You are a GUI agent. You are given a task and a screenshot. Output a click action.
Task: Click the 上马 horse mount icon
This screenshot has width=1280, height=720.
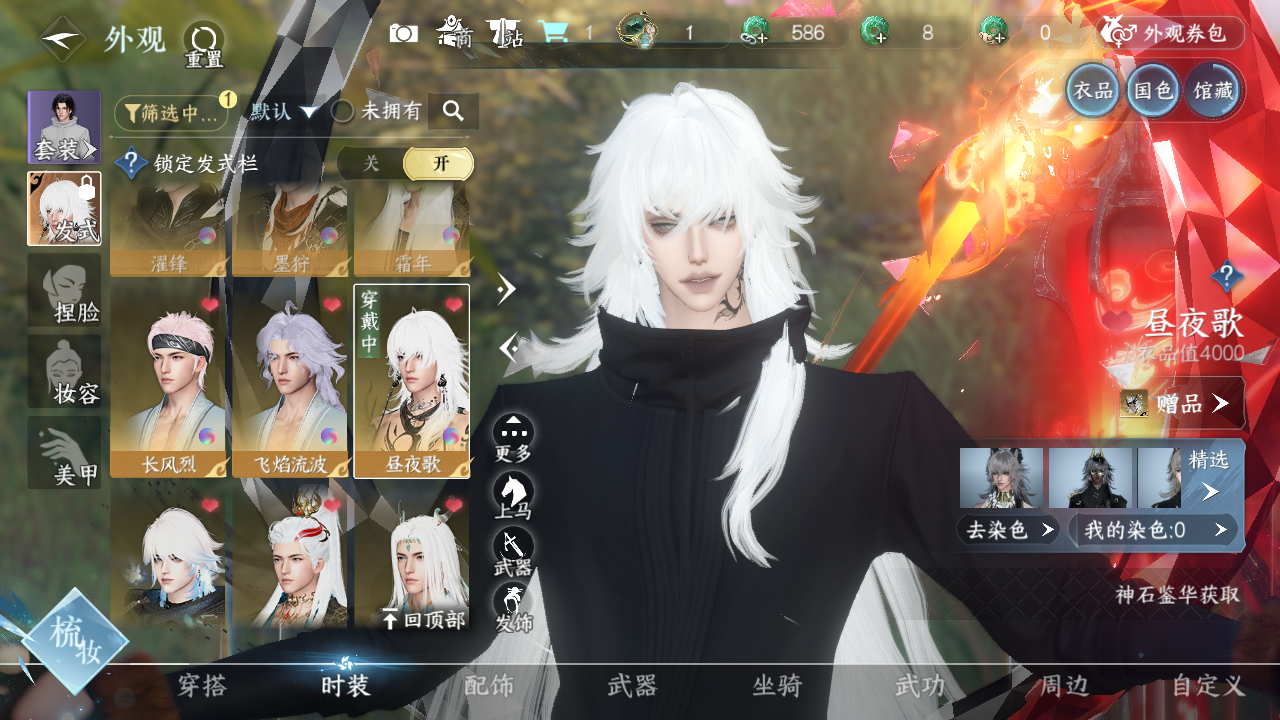tap(513, 492)
